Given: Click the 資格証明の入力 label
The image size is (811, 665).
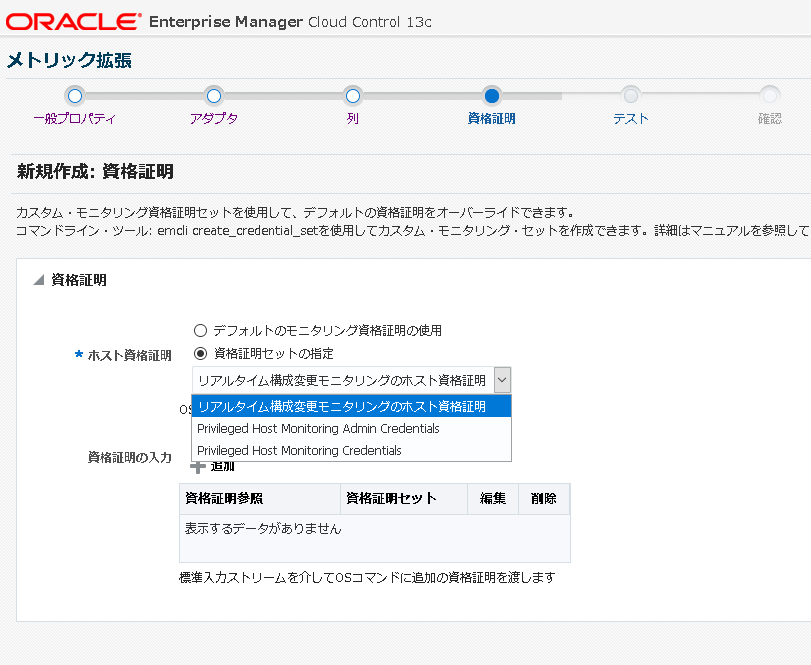Looking at the screenshot, I should (129, 457).
